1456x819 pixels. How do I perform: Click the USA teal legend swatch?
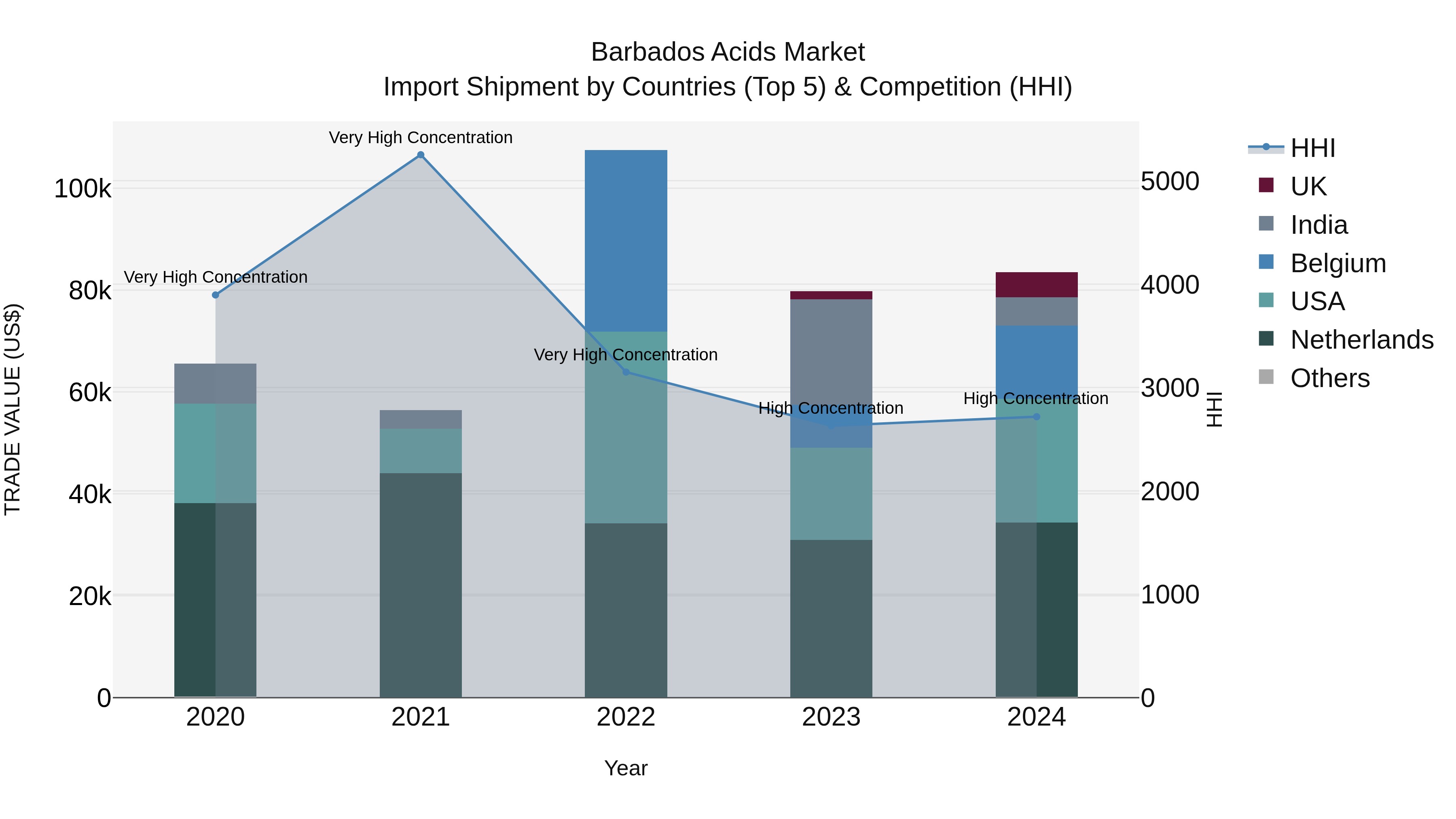pos(1266,300)
